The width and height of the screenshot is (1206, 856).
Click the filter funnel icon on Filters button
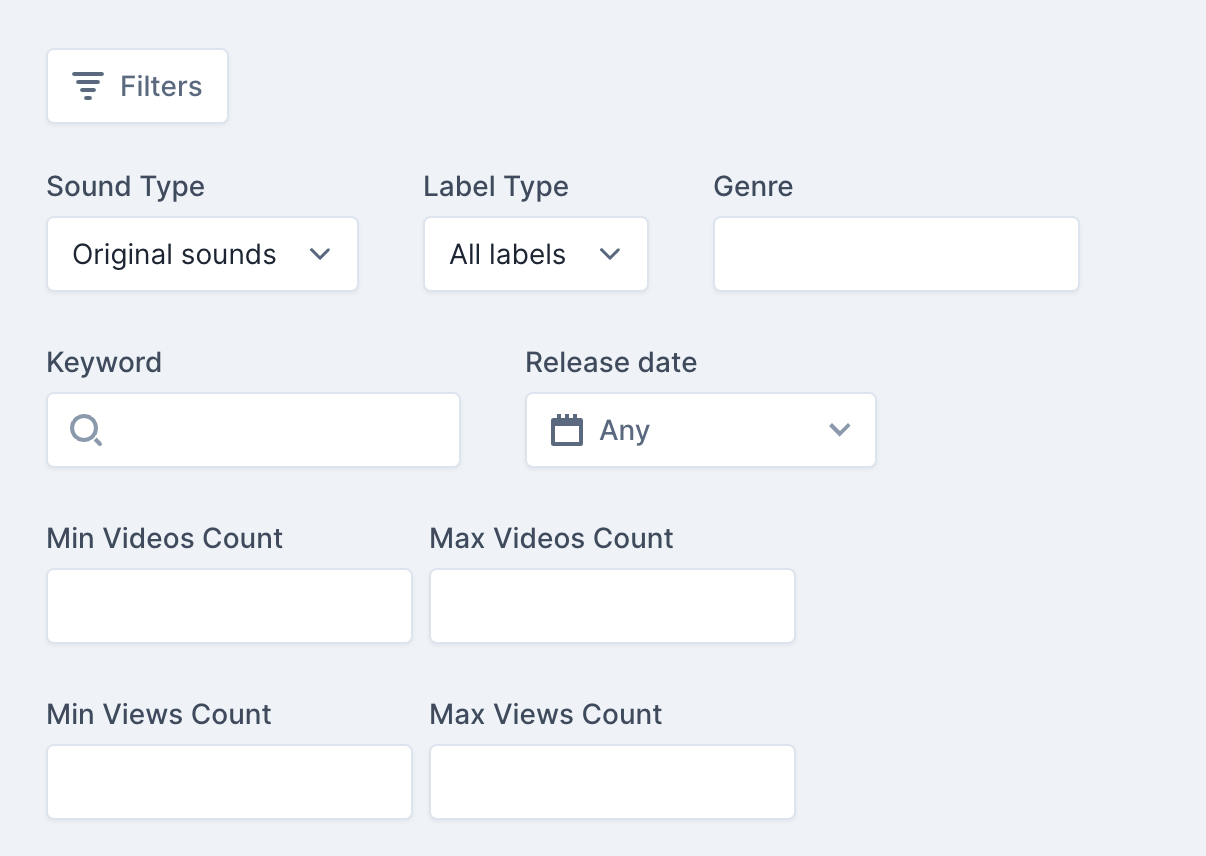point(88,85)
